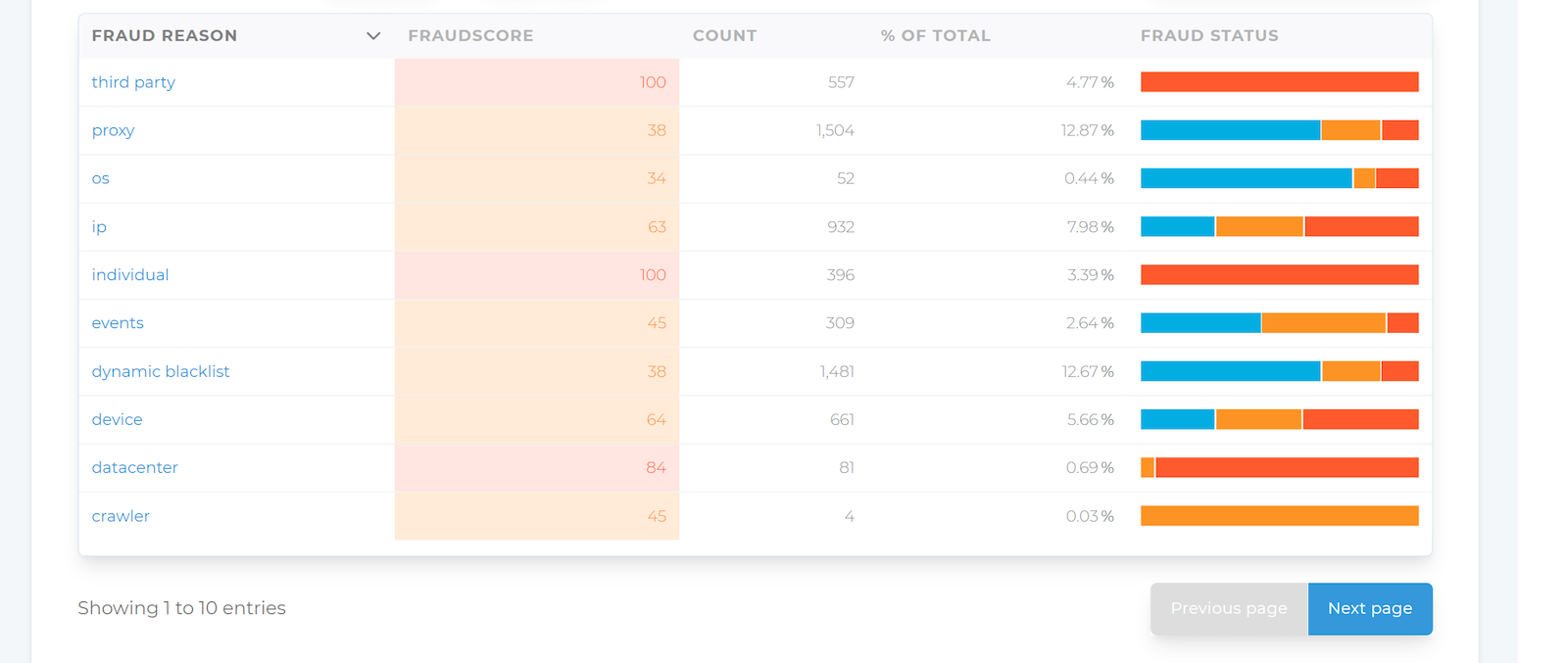
Task: Click the datacenter fraud status bar
Action: point(1280,467)
